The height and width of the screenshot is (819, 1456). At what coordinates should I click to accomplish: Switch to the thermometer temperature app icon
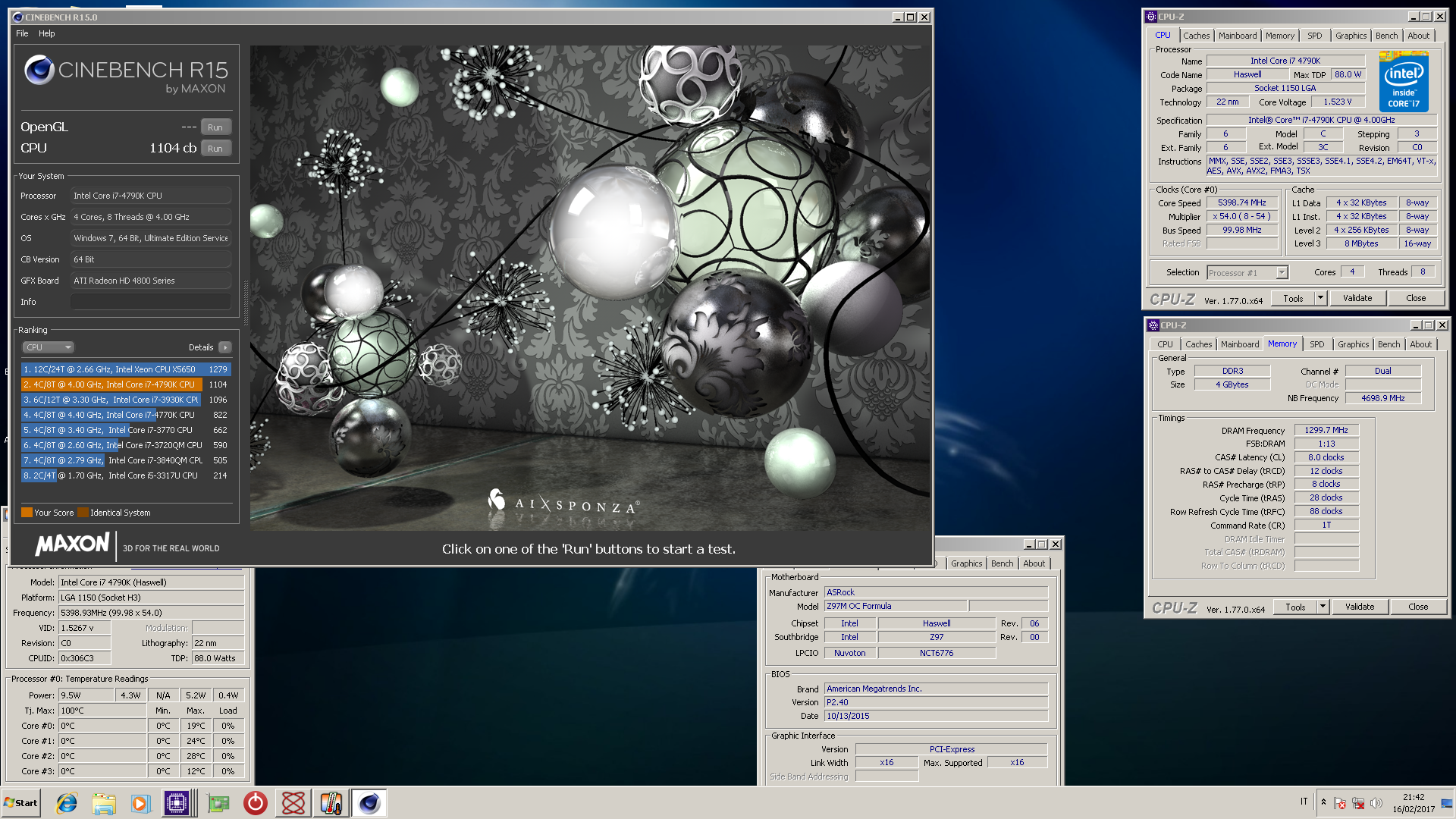point(331,803)
